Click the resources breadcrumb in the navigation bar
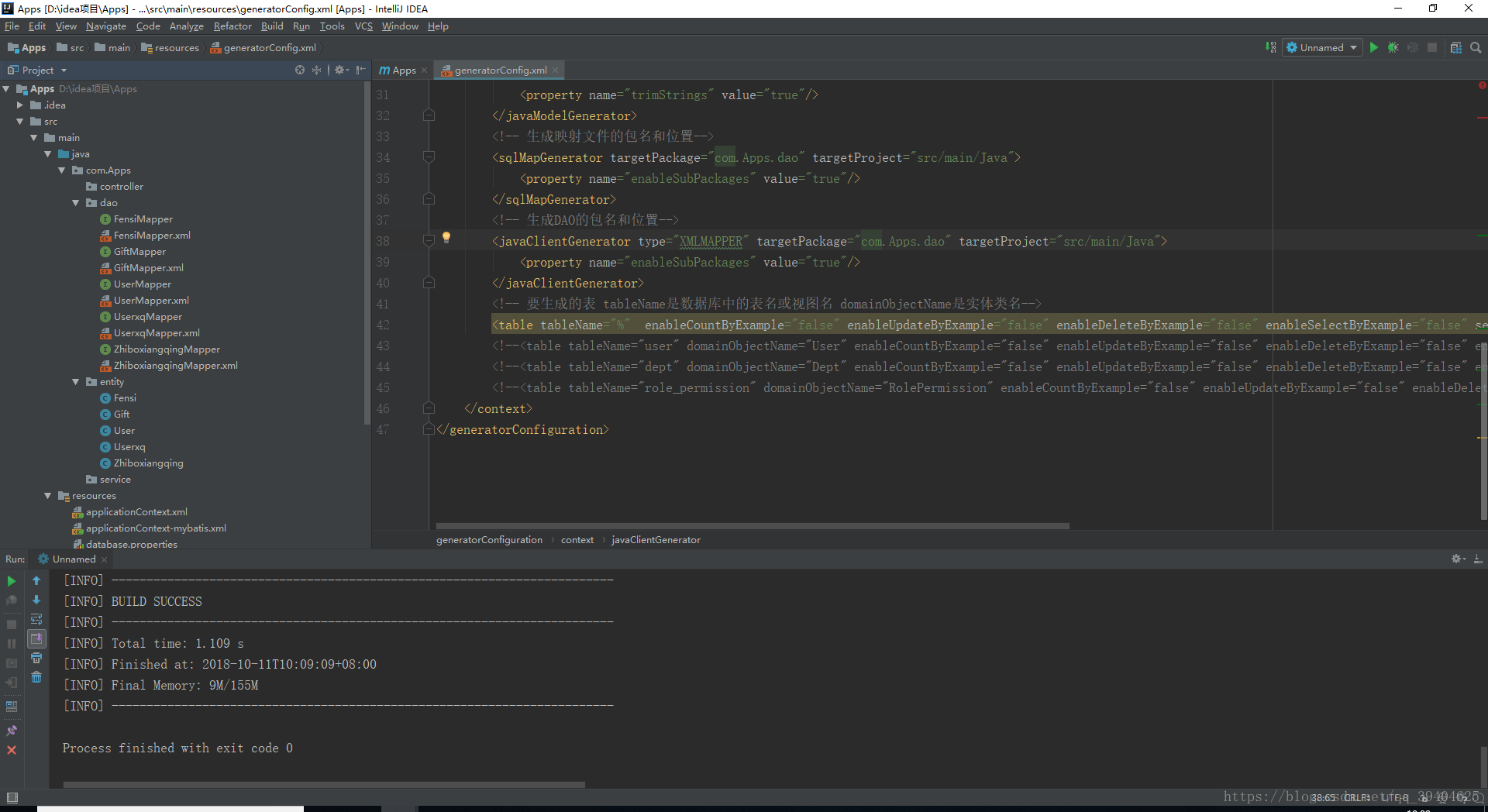 pos(170,47)
